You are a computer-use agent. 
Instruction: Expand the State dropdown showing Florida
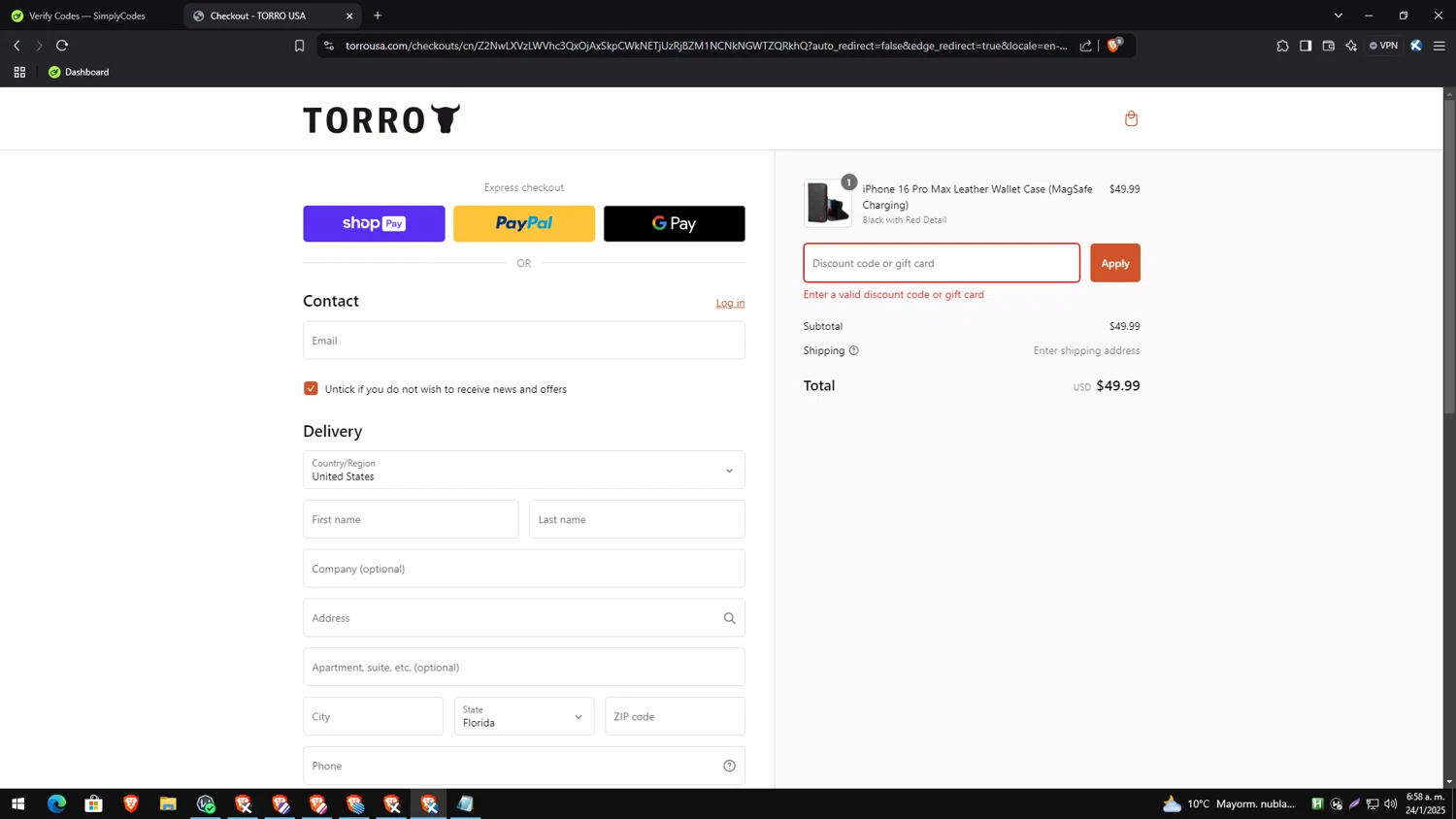click(524, 716)
